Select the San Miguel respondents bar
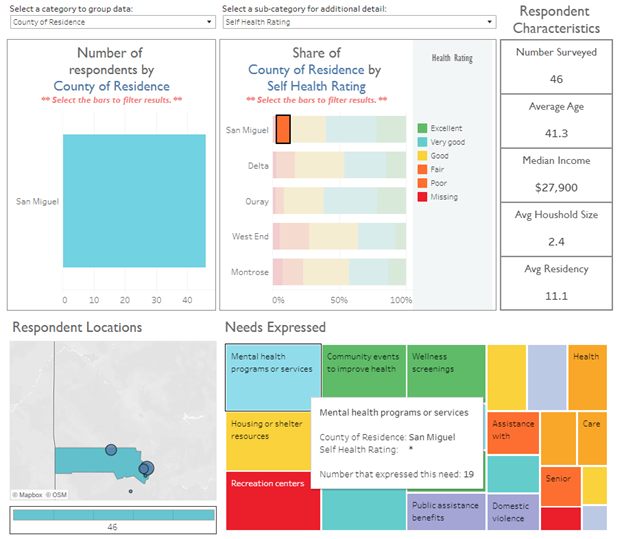The image size is (624, 539). (x=134, y=203)
